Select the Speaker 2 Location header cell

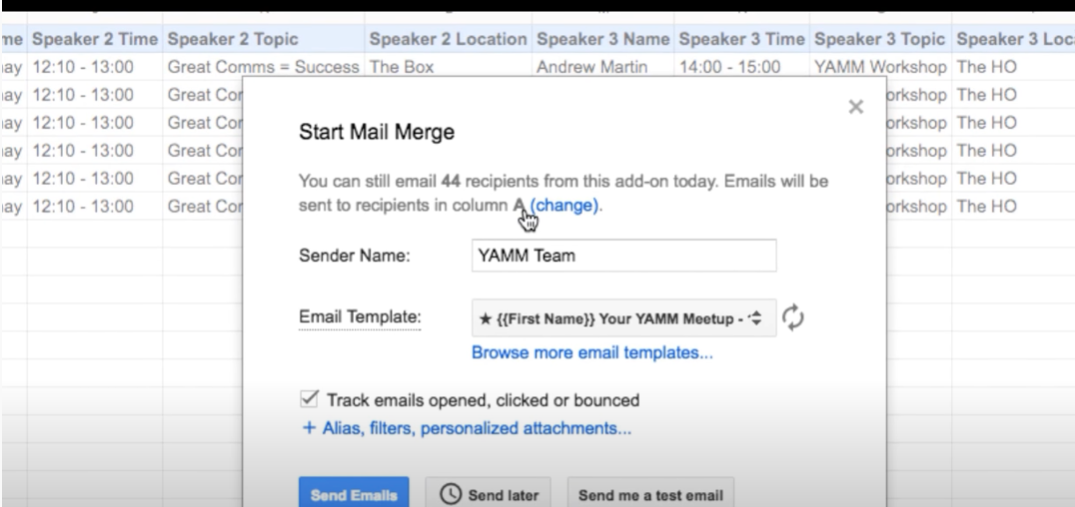pos(448,39)
